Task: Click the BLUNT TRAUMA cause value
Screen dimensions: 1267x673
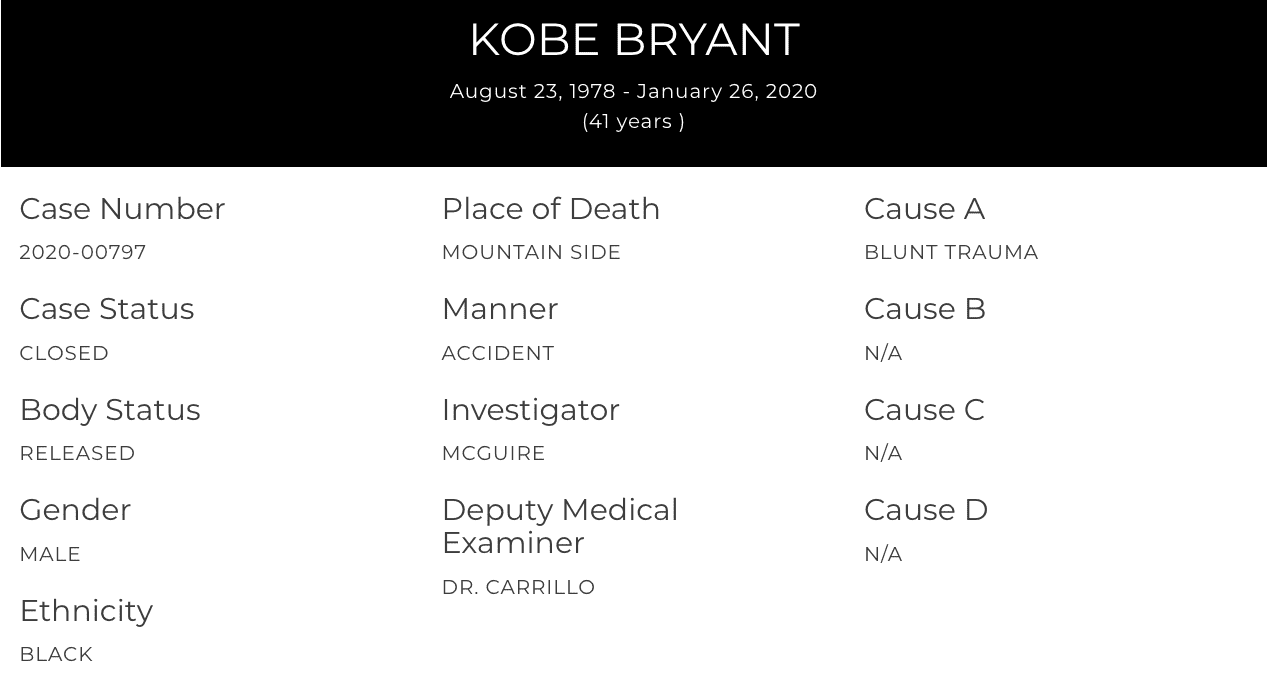Action: pyautogui.click(x=951, y=252)
